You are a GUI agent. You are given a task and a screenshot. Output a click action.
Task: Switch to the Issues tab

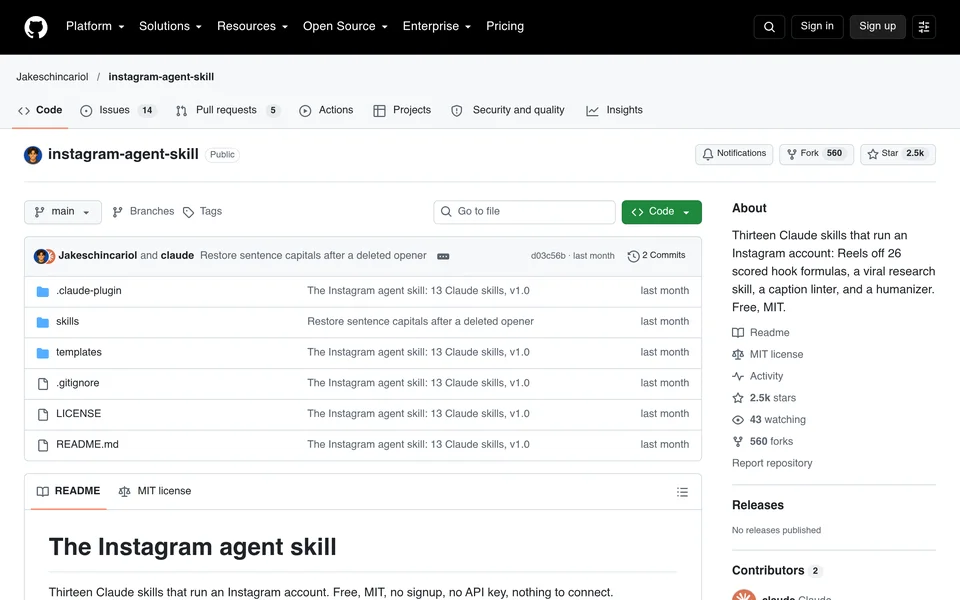pyautogui.click(x=119, y=110)
